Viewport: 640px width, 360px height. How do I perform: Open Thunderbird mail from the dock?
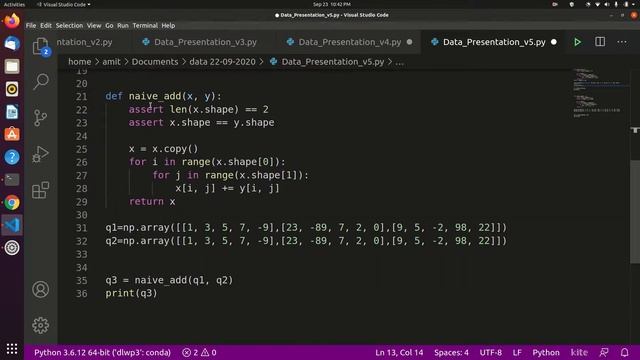[12, 43]
